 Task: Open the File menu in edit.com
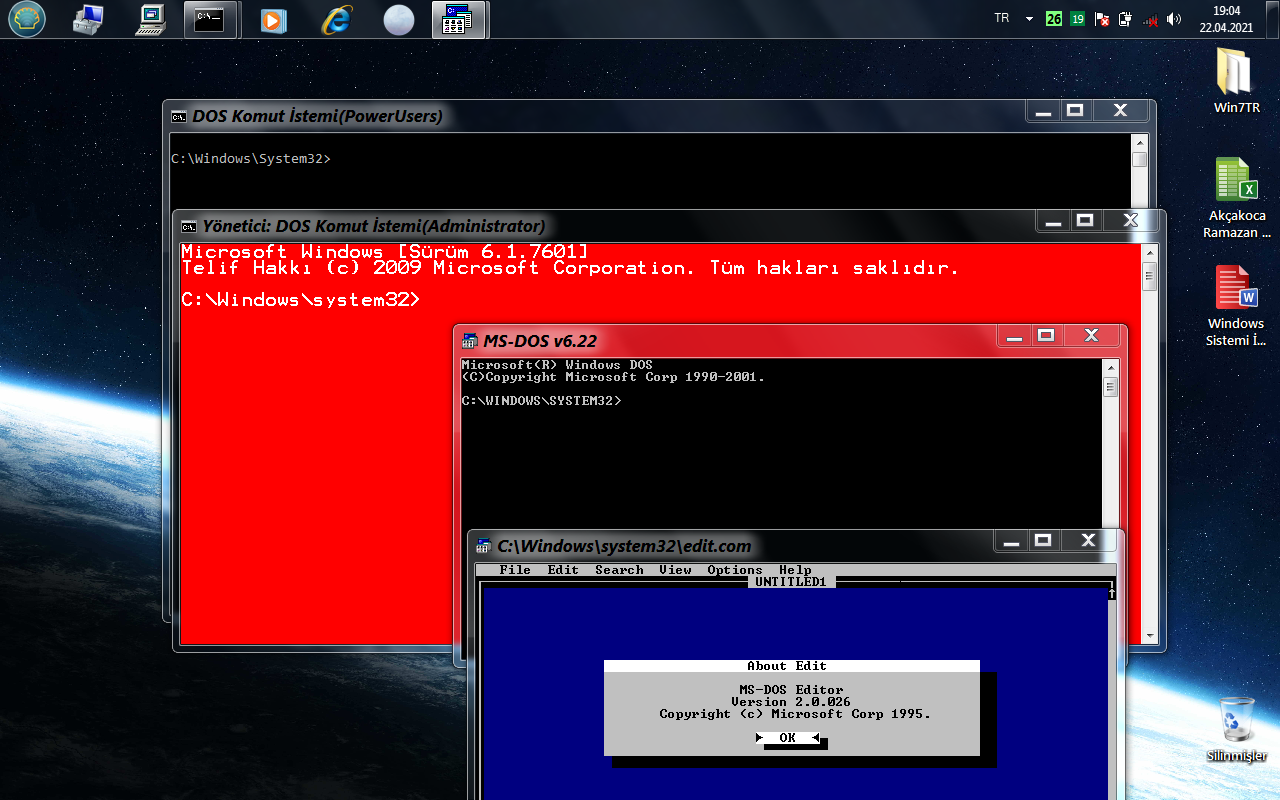click(x=515, y=570)
